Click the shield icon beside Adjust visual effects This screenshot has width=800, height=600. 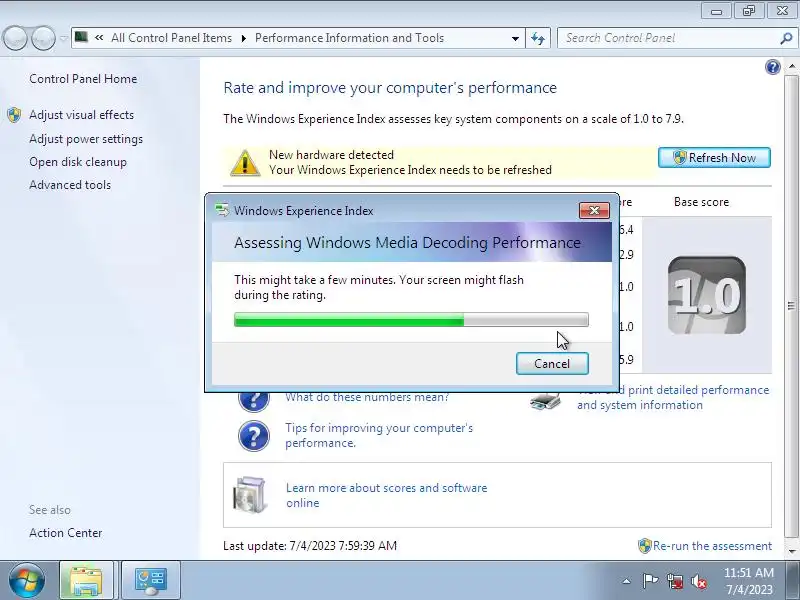14,115
